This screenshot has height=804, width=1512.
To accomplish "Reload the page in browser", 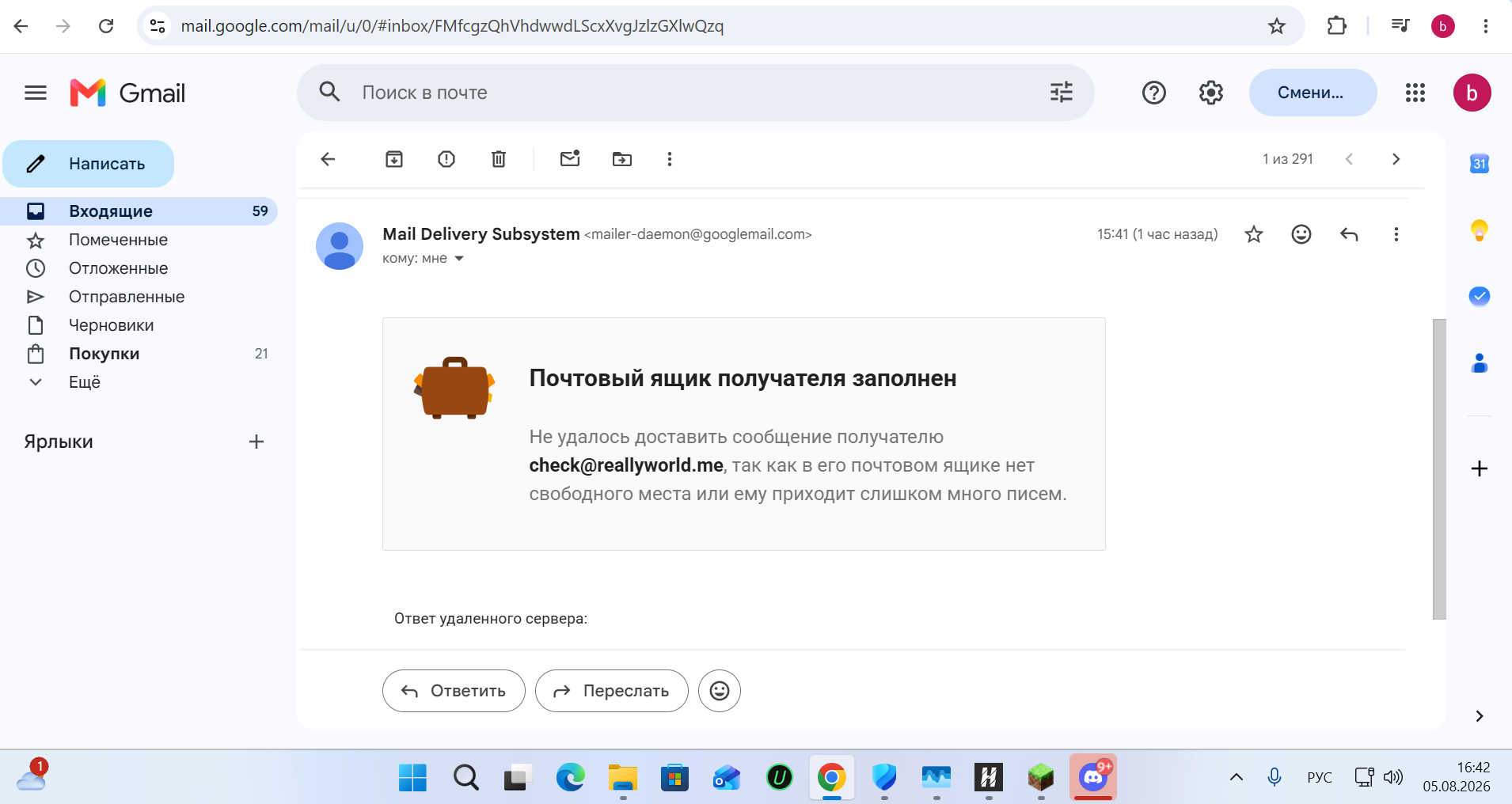I will [106, 26].
